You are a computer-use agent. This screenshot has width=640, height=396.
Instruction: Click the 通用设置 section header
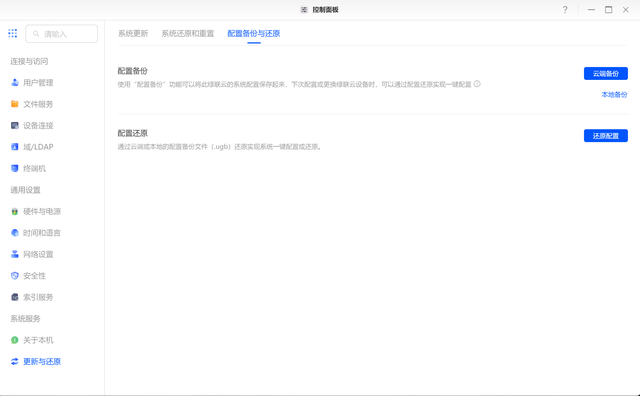(x=25, y=190)
